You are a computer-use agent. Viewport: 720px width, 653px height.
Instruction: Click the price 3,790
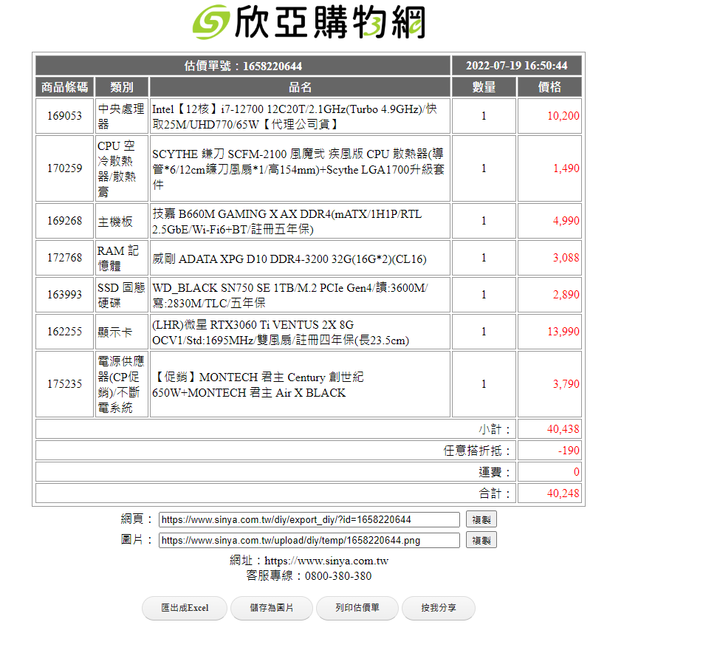click(566, 384)
